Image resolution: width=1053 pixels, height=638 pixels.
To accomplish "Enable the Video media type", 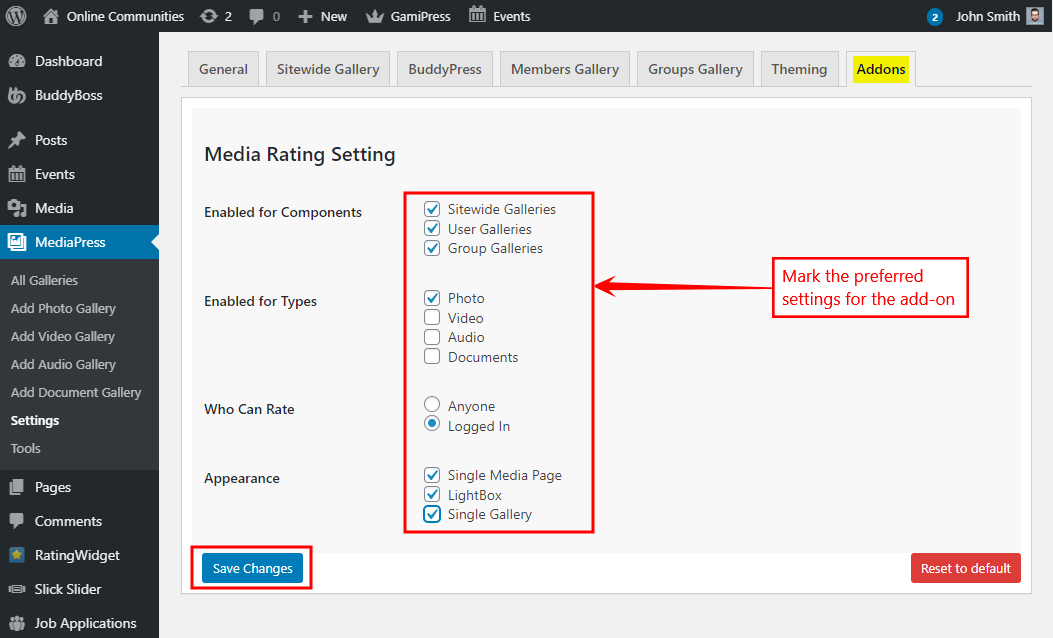I will (x=432, y=317).
